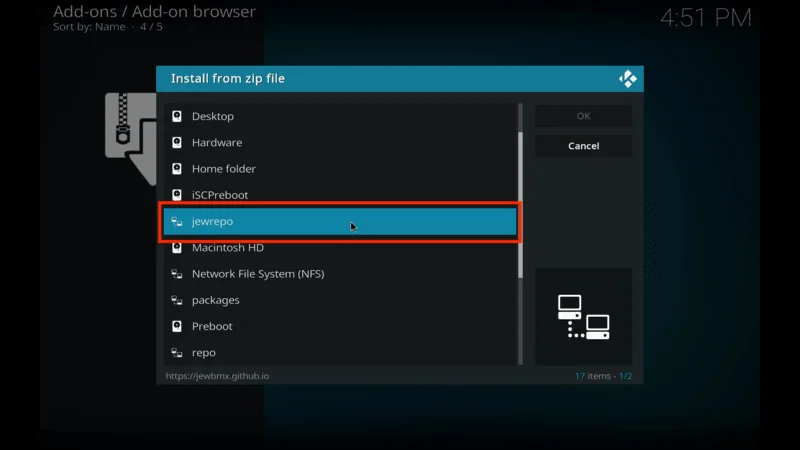Click the 17 items page counter

[603, 376]
